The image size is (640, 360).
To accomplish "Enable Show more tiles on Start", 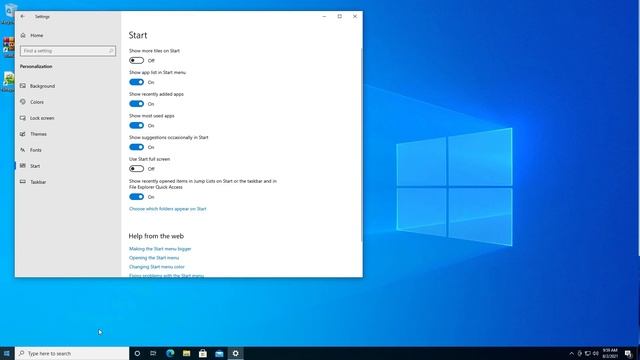I will point(136,60).
